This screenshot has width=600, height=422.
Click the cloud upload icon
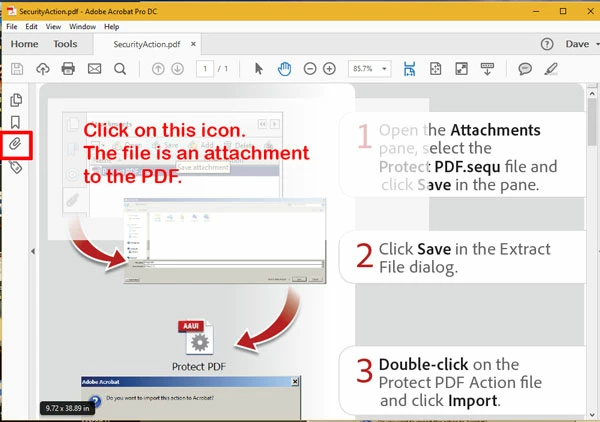click(x=43, y=69)
